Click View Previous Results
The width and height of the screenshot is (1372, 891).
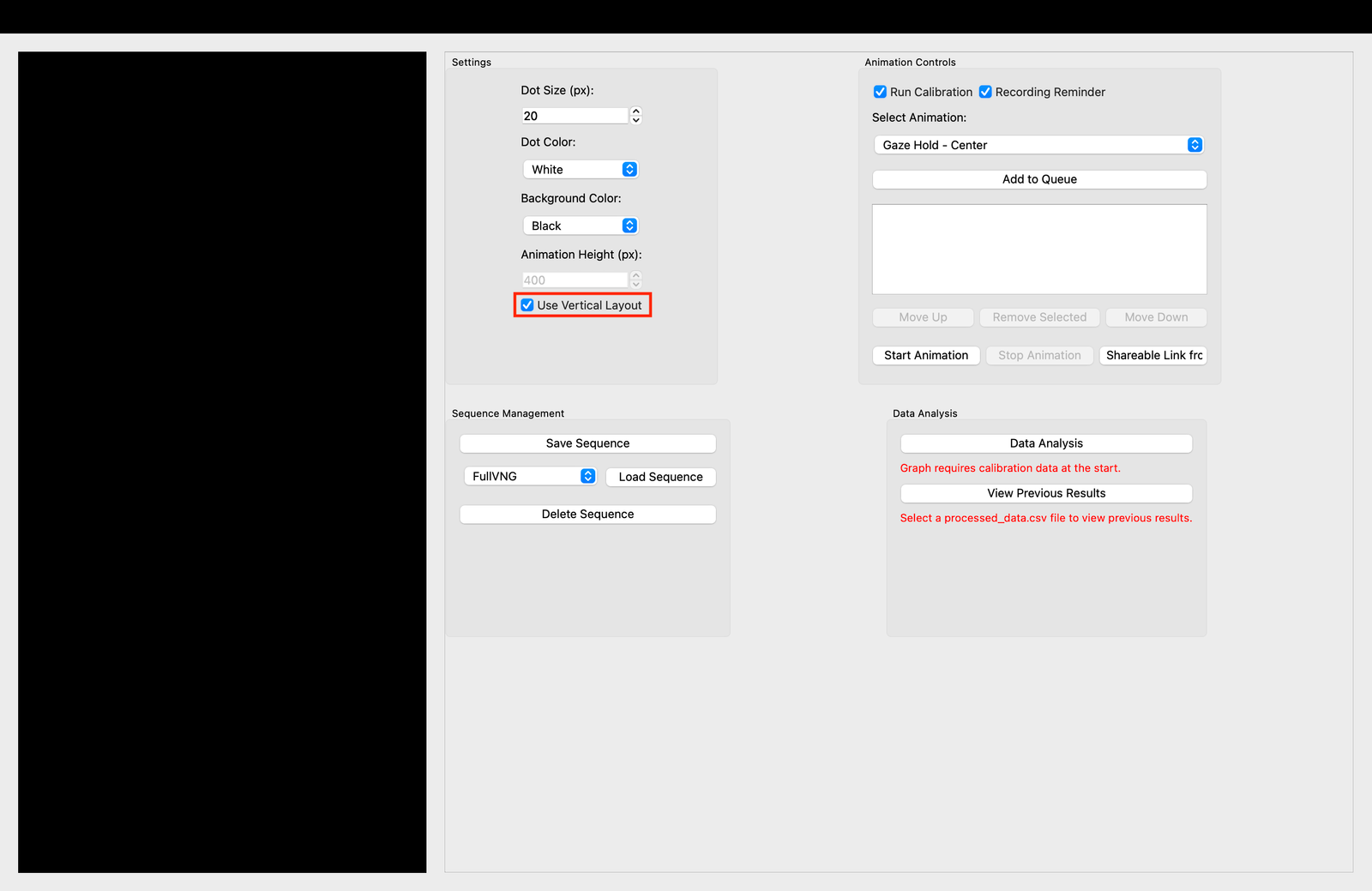click(1045, 492)
